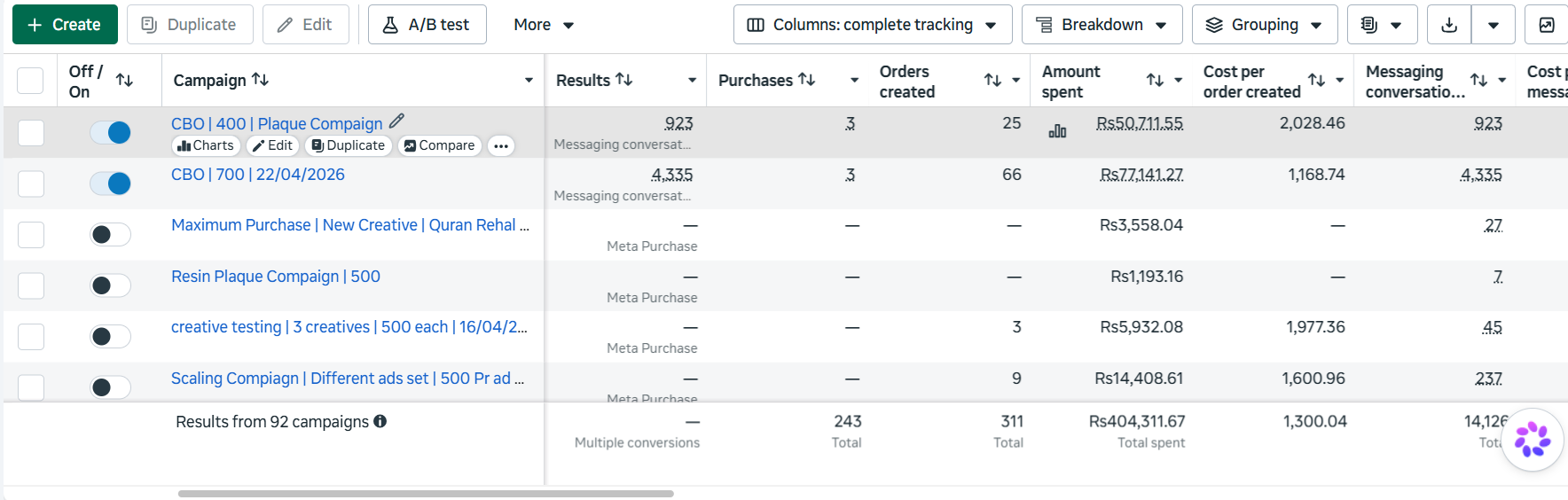1568x500 pixels.
Task: Click Charts under Plaque Compaign
Action: pyautogui.click(x=206, y=145)
